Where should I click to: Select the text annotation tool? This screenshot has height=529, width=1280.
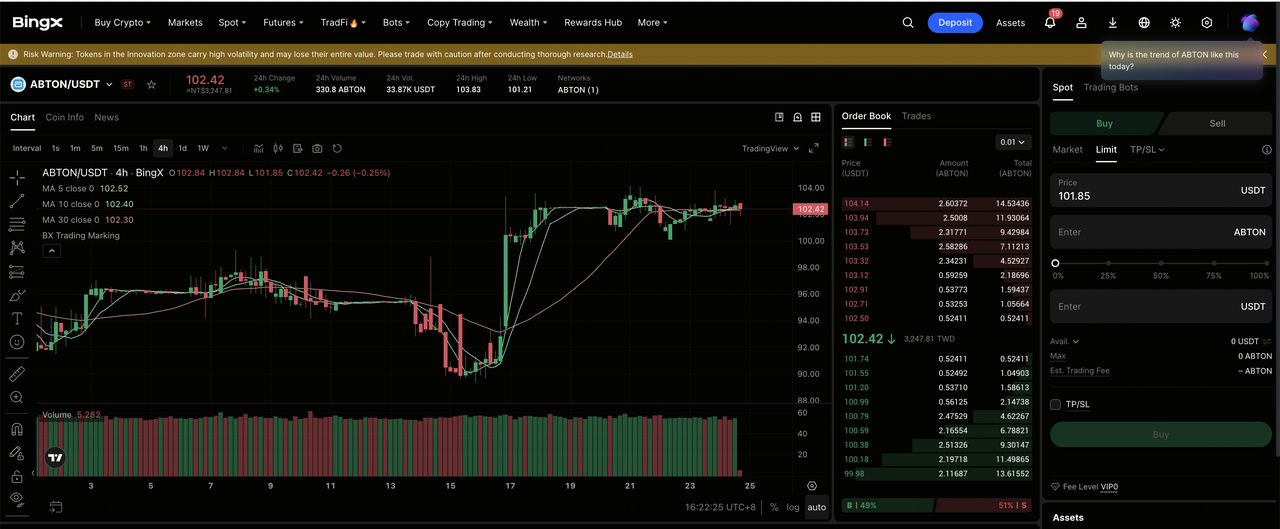(x=17, y=318)
